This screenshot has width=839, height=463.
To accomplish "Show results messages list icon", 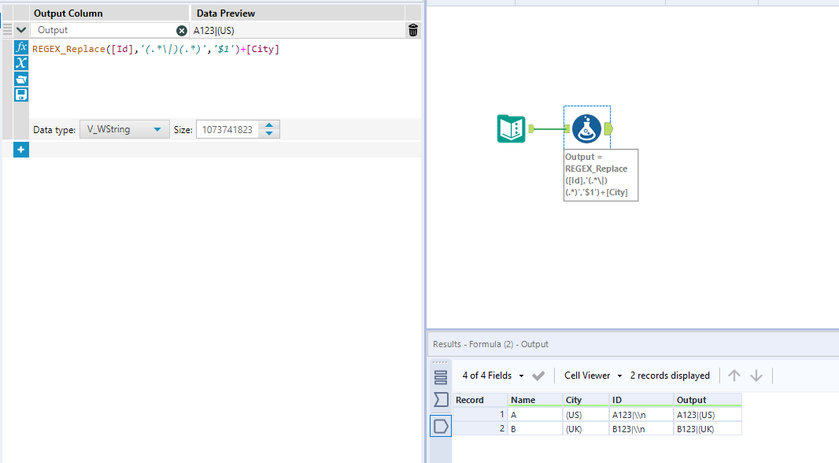I will click(x=440, y=377).
